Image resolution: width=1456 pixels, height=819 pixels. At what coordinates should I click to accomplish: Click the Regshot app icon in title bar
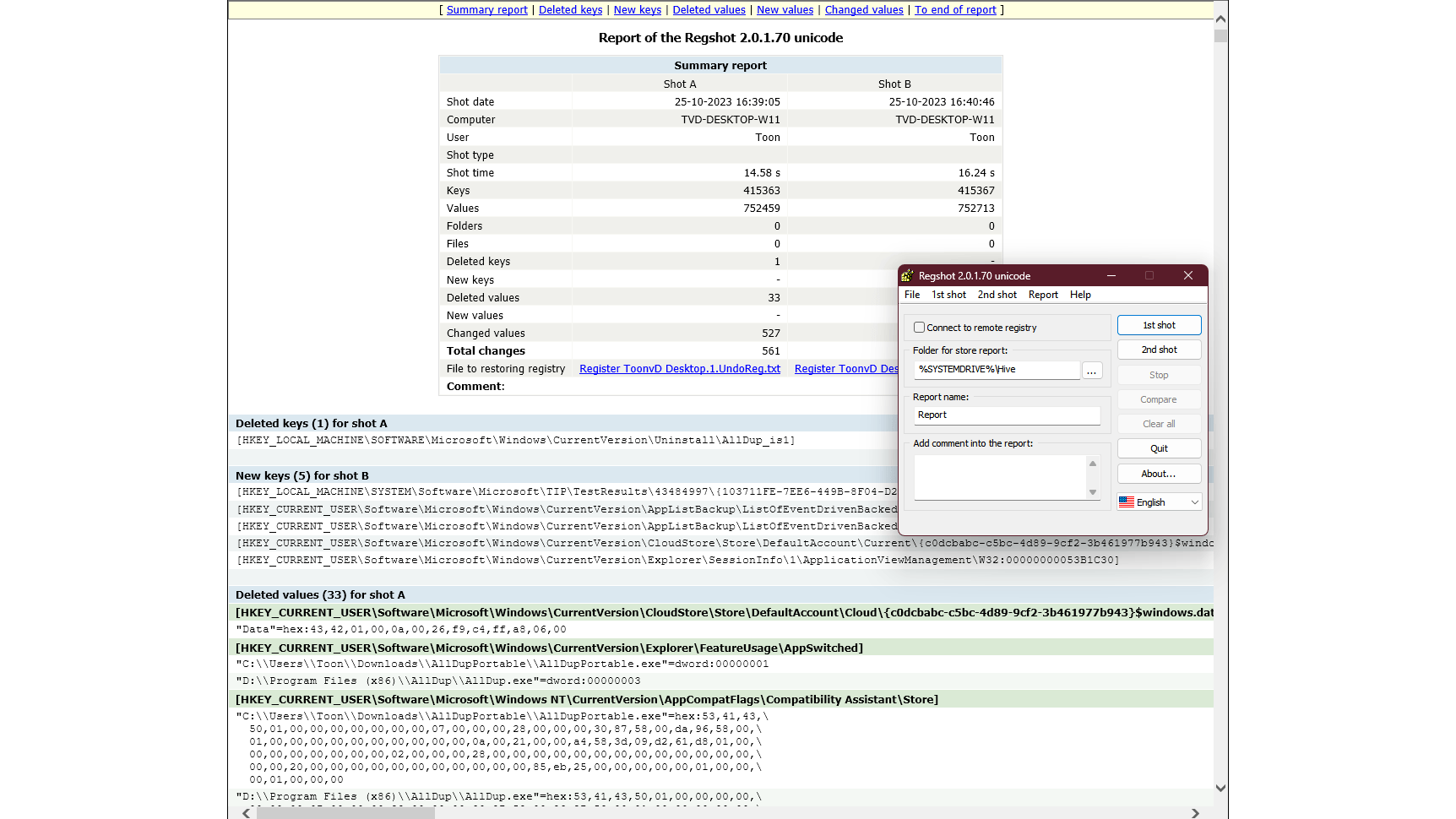pyautogui.click(x=908, y=276)
